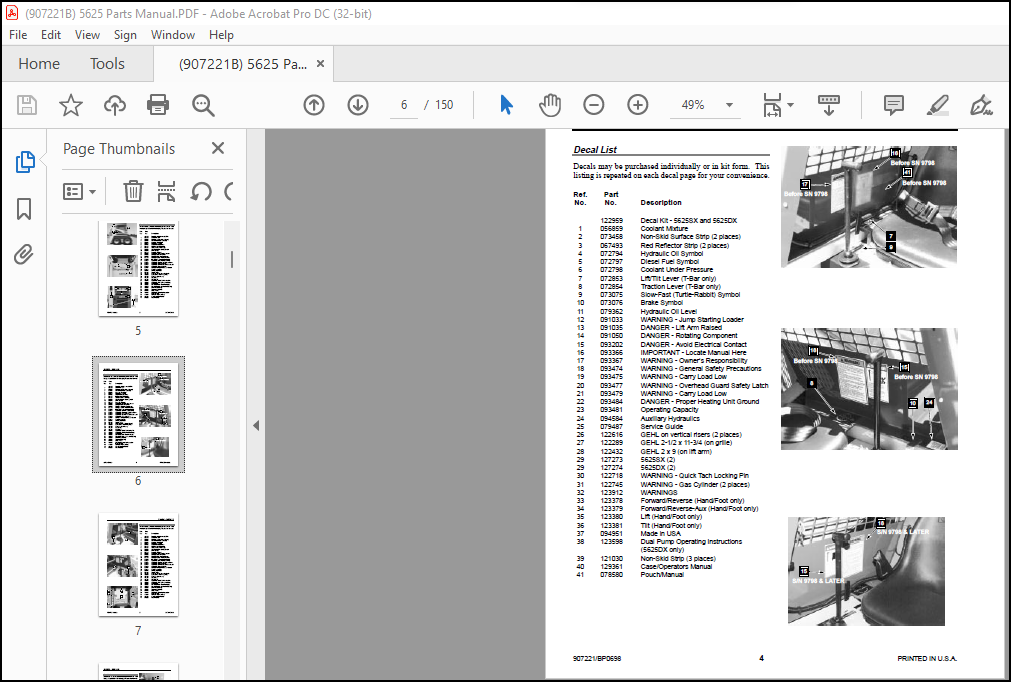Click the WARNING - Jump Starting Loader row
Screen dimensions: 1011x682
tap(660, 320)
